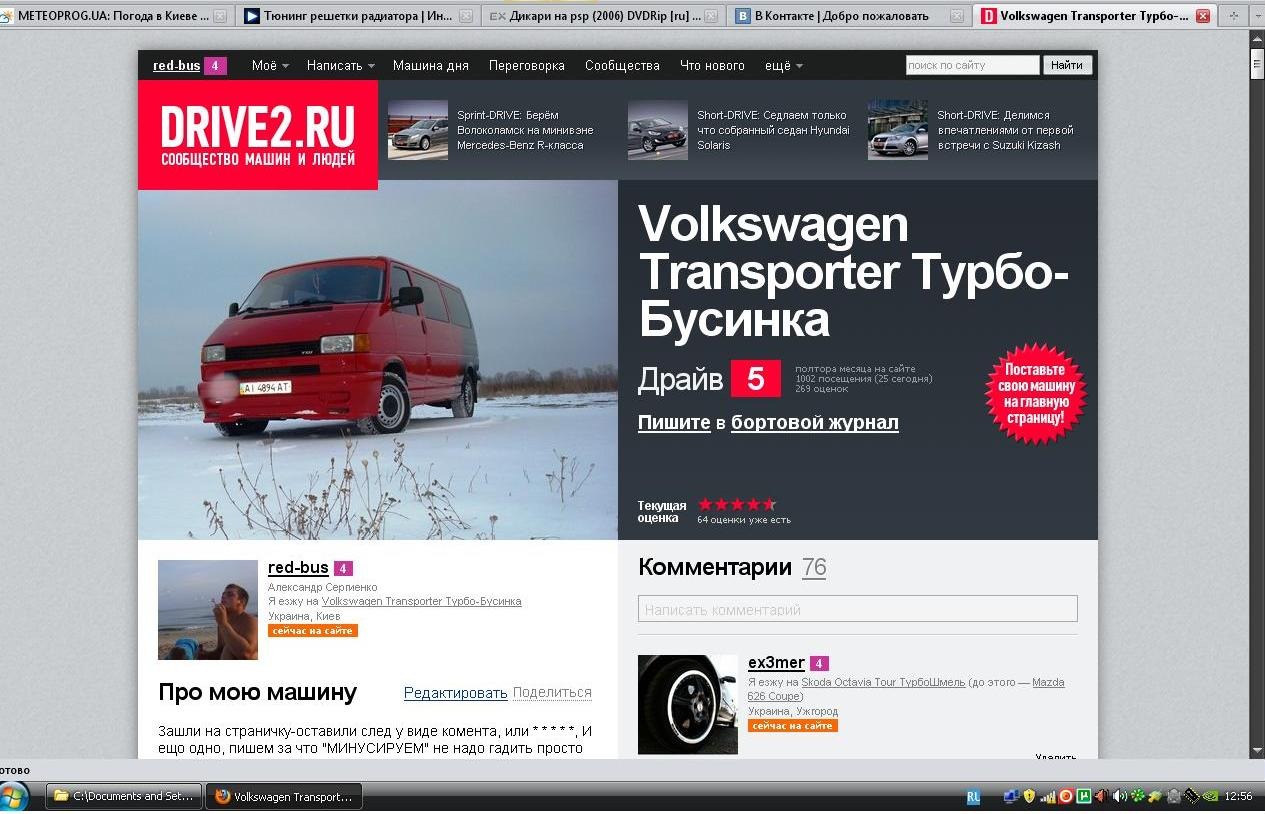Open the ex3mer user profile link
Viewport: 1265px width, 814px height.
776,663
